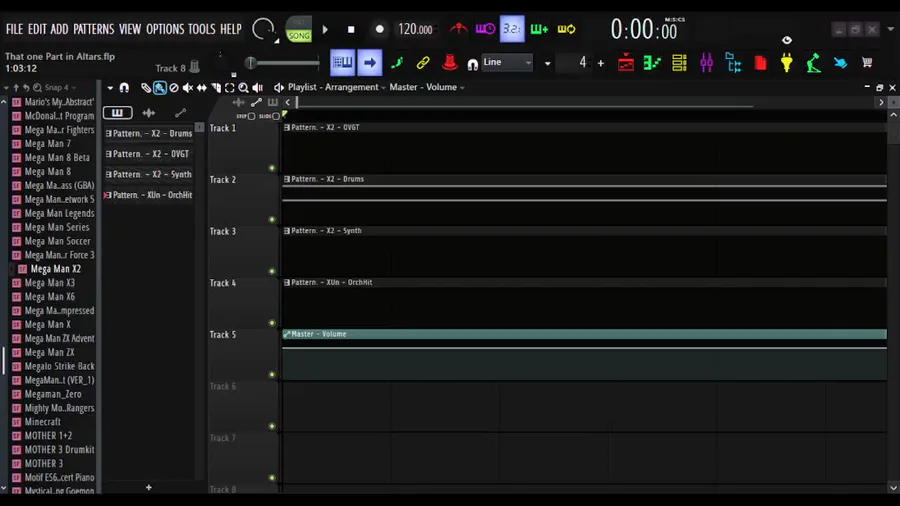The height and width of the screenshot is (506, 900).
Task: Toggle step editing mode arrow button
Action: click(370, 63)
